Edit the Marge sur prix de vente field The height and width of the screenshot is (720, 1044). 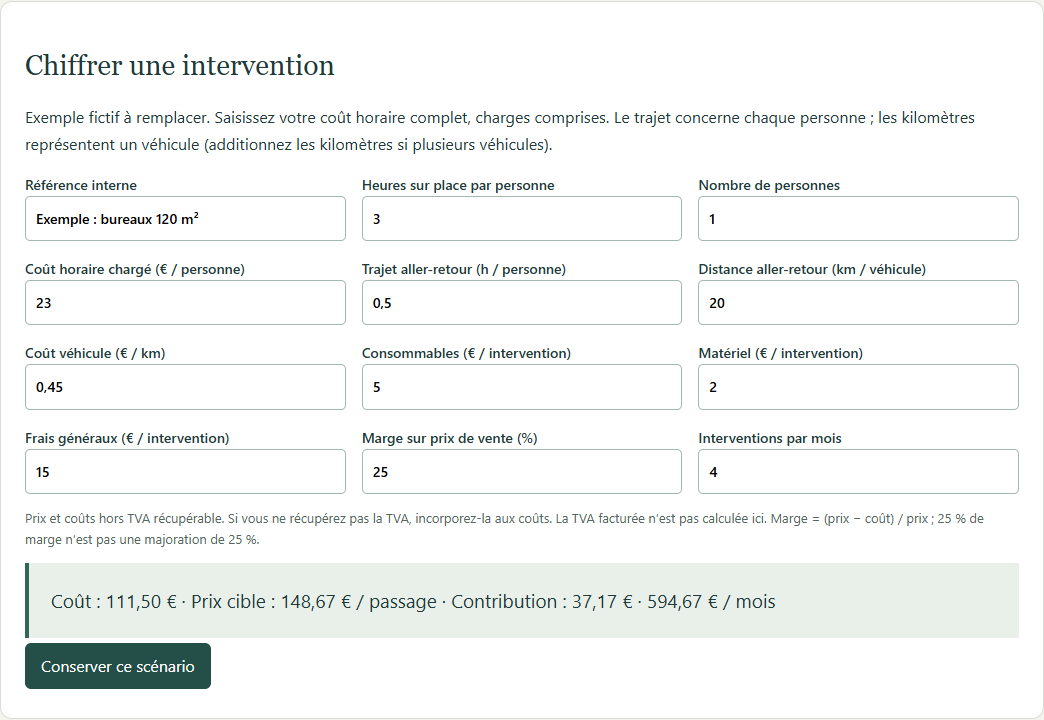pos(521,472)
